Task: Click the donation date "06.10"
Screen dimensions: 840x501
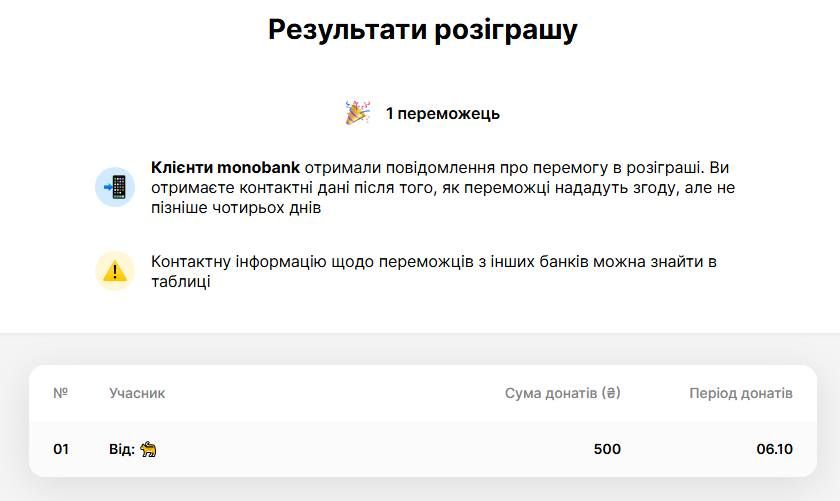Action: pyautogui.click(x=774, y=449)
